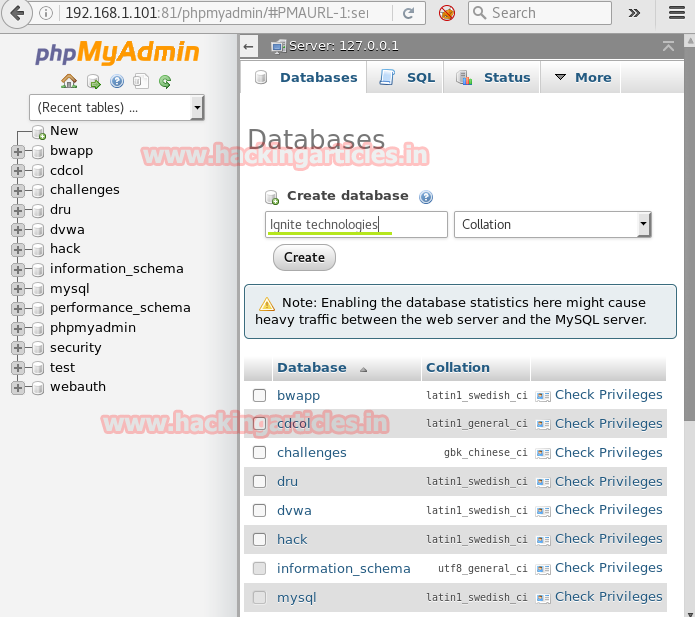Click browser back arrow button
Screen dimensions: 695x617
pyautogui.click(x=17, y=13)
